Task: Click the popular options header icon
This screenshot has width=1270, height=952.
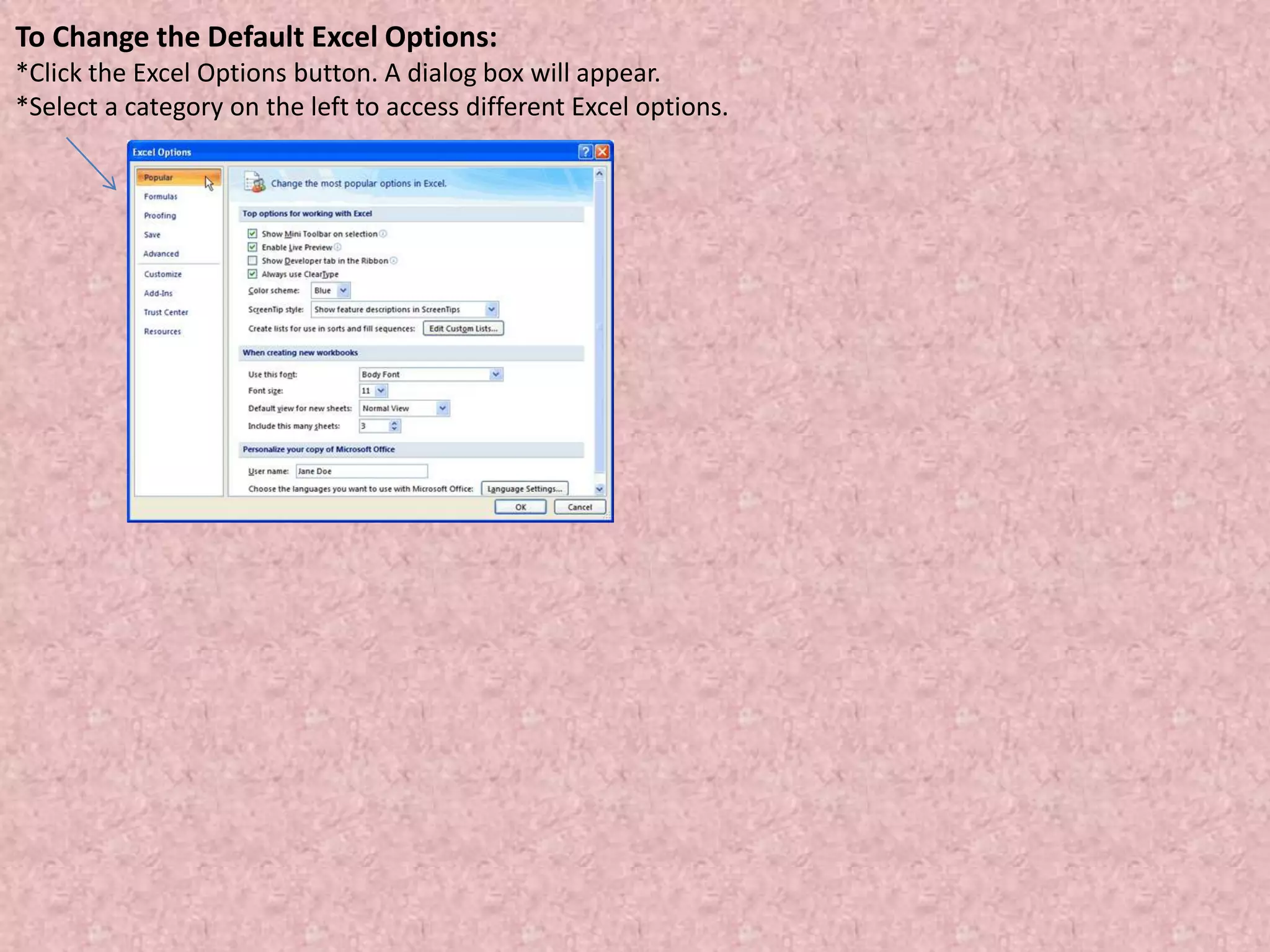Action: coord(254,182)
